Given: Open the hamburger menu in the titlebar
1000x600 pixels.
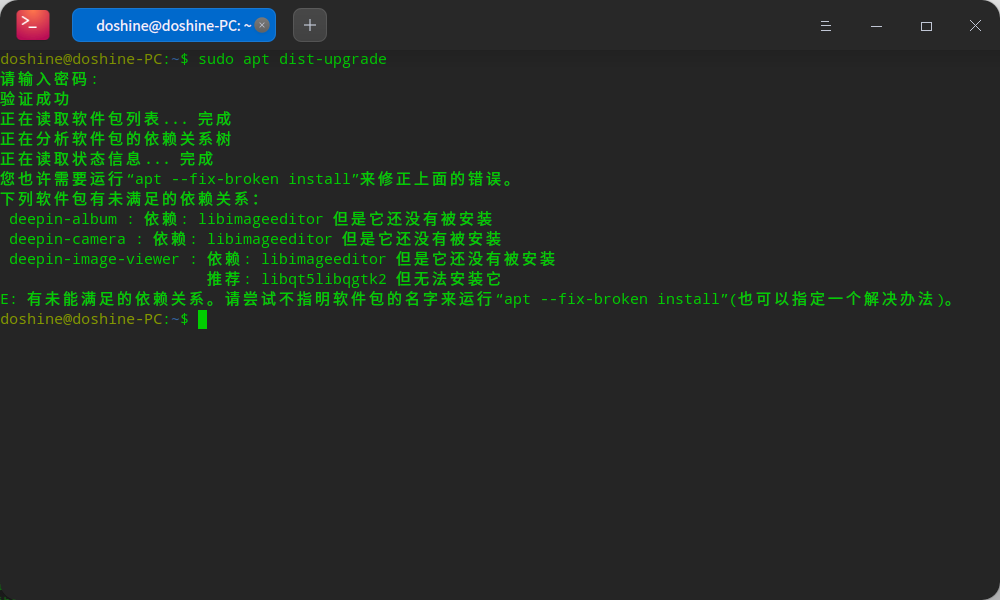Looking at the screenshot, I should [826, 25].
